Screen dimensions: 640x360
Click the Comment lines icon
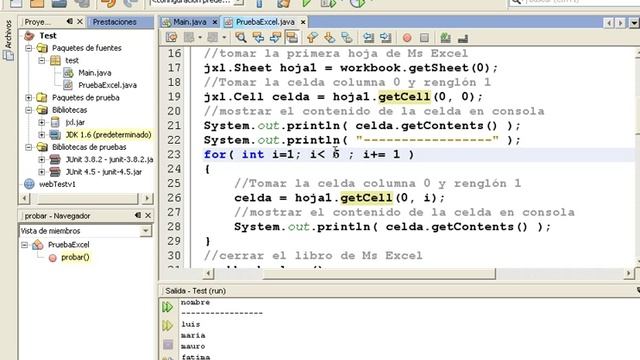pyautogui.click(x=445, y=38)
